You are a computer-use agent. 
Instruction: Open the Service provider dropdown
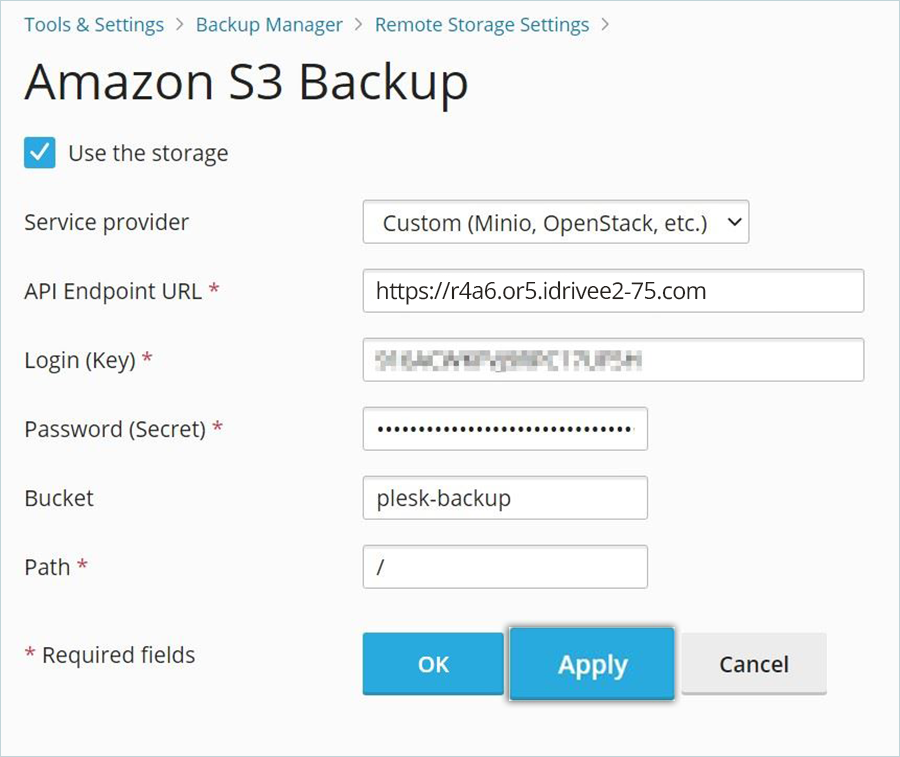click(555, 223)
